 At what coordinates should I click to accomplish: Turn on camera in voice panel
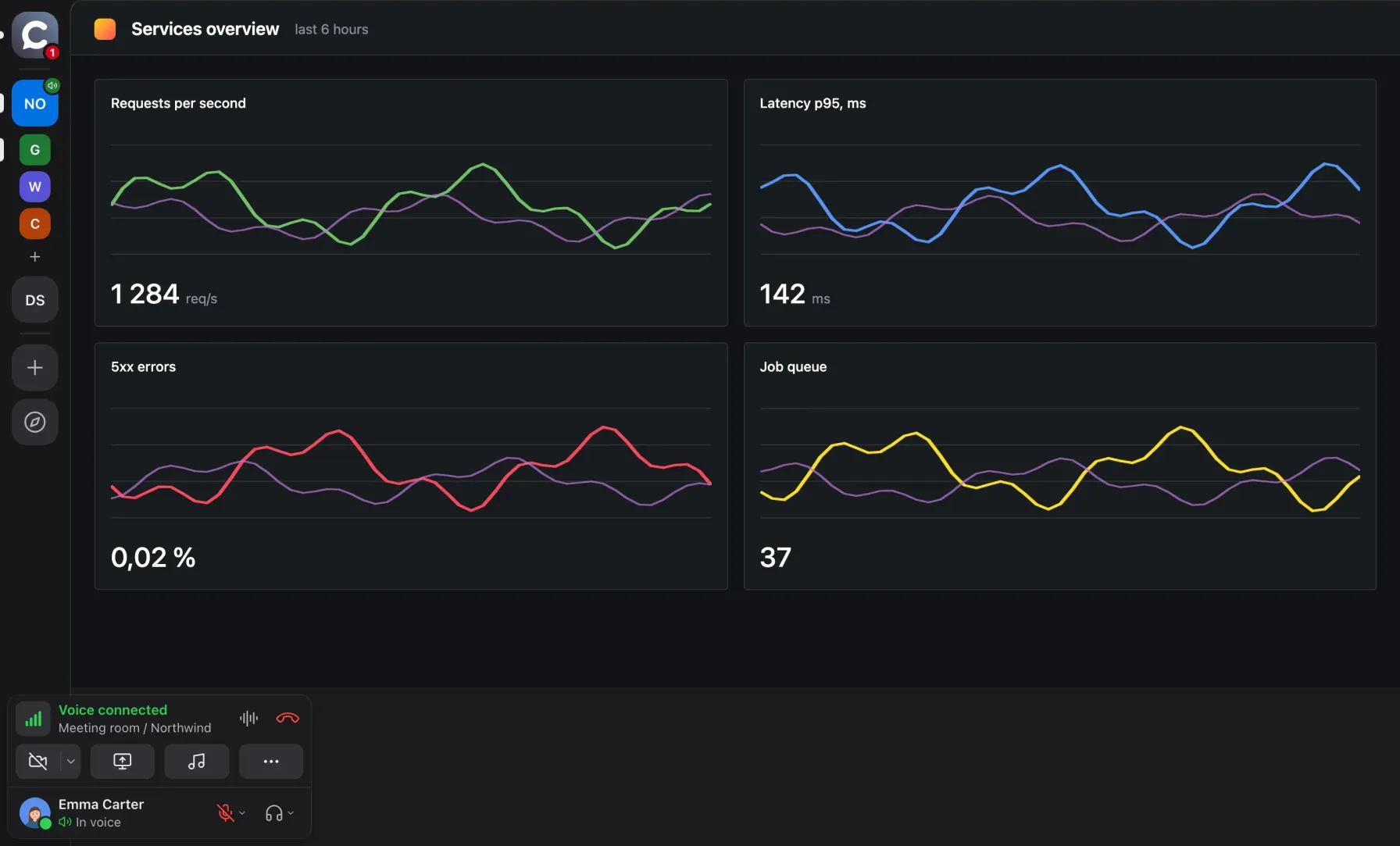[38, 761]
